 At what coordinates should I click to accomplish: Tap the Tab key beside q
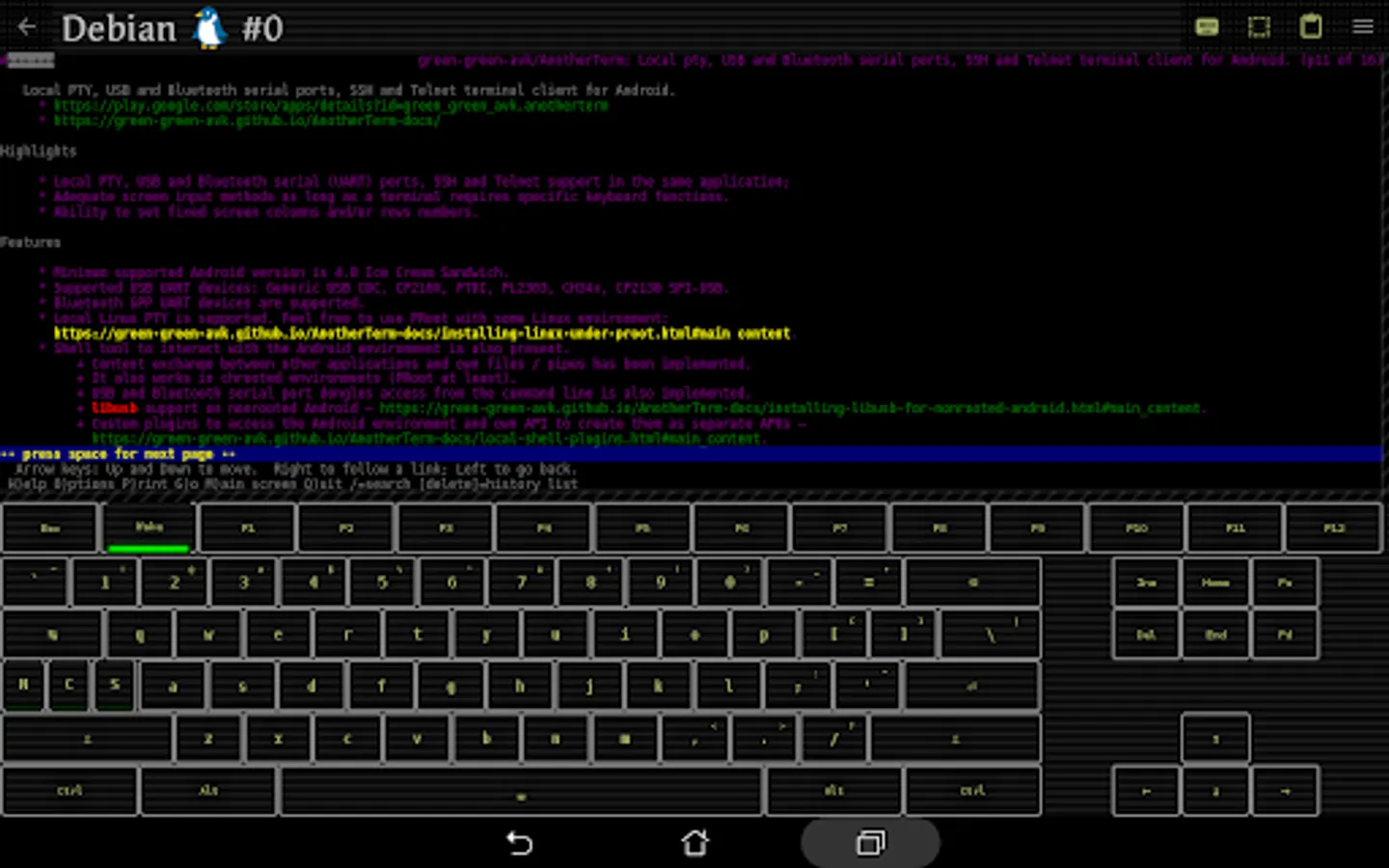click(x=52, y=634)
